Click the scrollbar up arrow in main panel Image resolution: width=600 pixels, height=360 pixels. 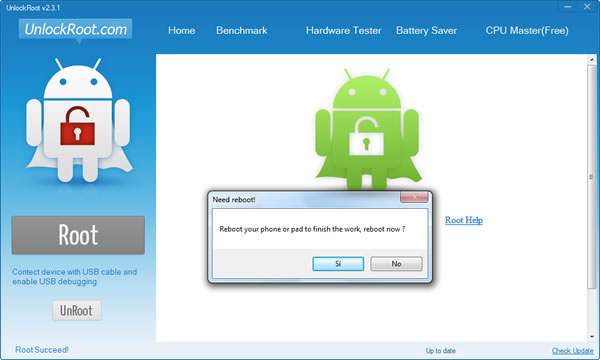point(592,60)
